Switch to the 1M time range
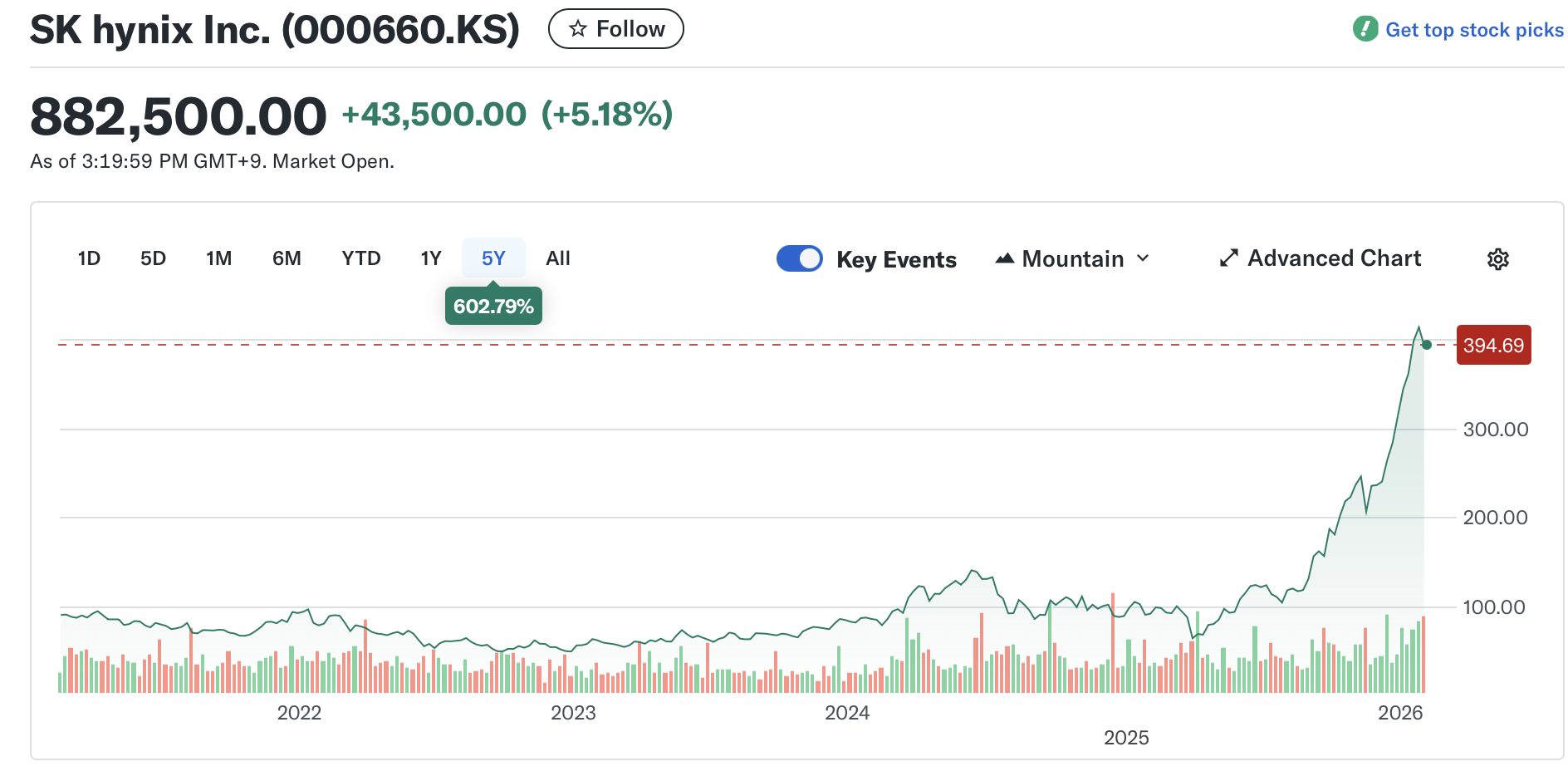The image size is (1568, 776). click(218, 258)
